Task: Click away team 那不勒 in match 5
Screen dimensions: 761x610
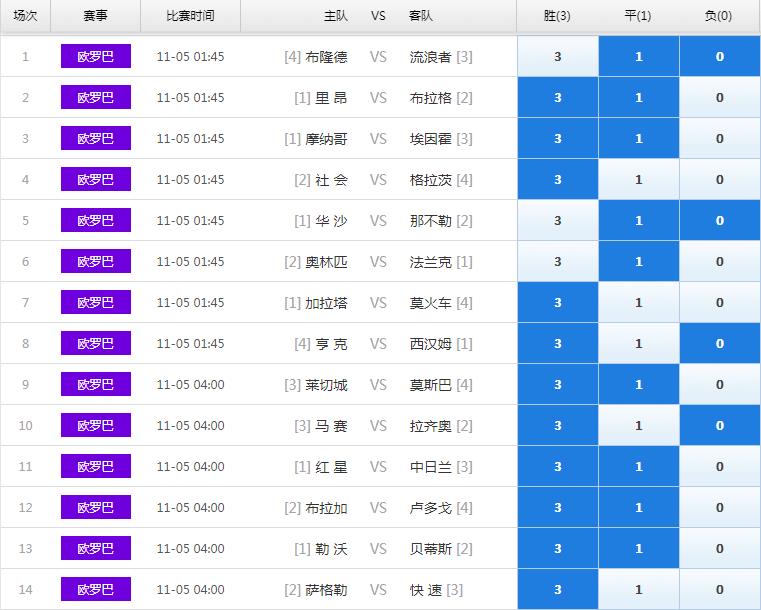Action: (430, 221)
